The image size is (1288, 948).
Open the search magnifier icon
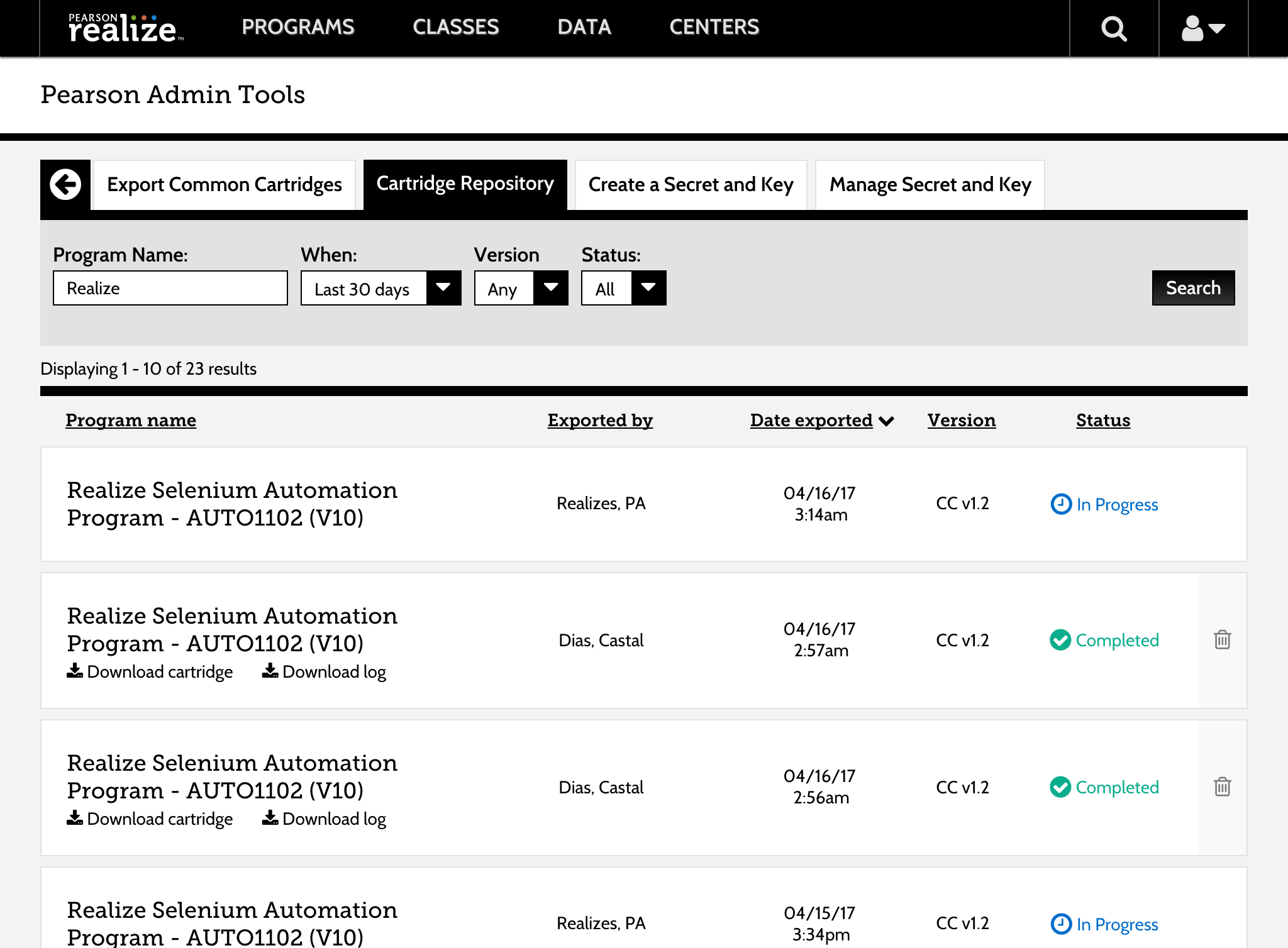[x=1114, y=28]
